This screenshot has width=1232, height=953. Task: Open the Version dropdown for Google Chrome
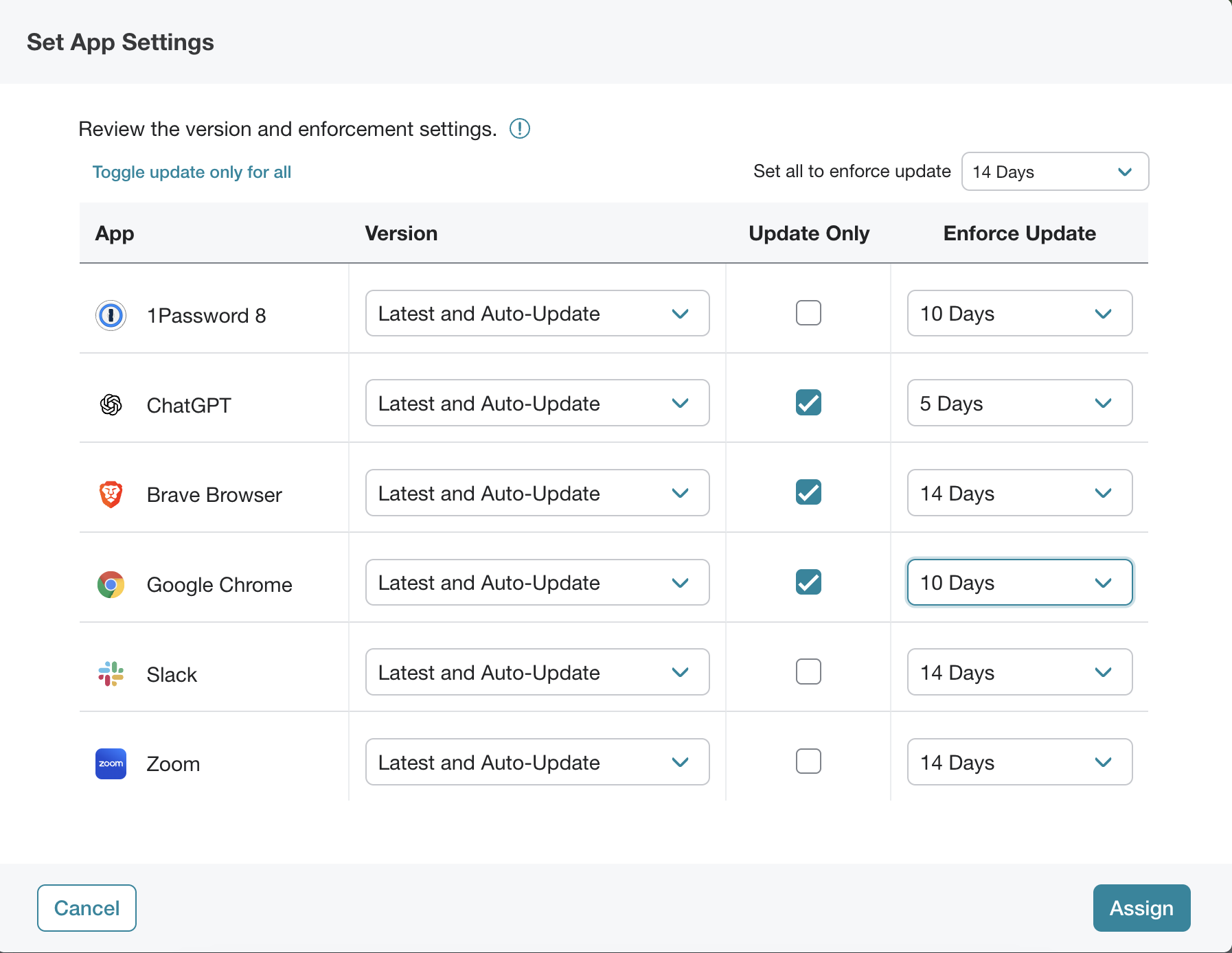click(538, 582)
